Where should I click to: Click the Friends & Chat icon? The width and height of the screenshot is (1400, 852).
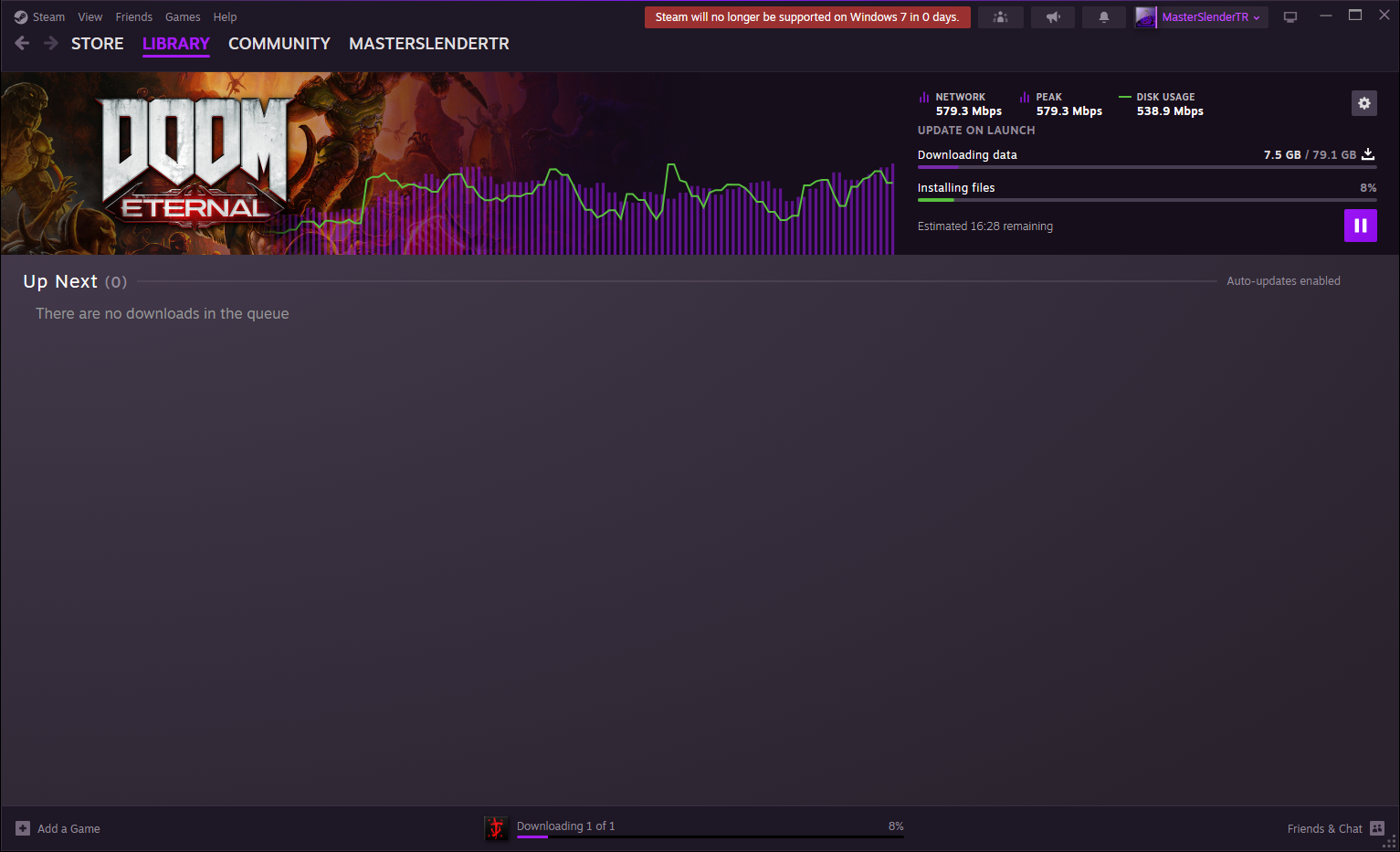1377,828
